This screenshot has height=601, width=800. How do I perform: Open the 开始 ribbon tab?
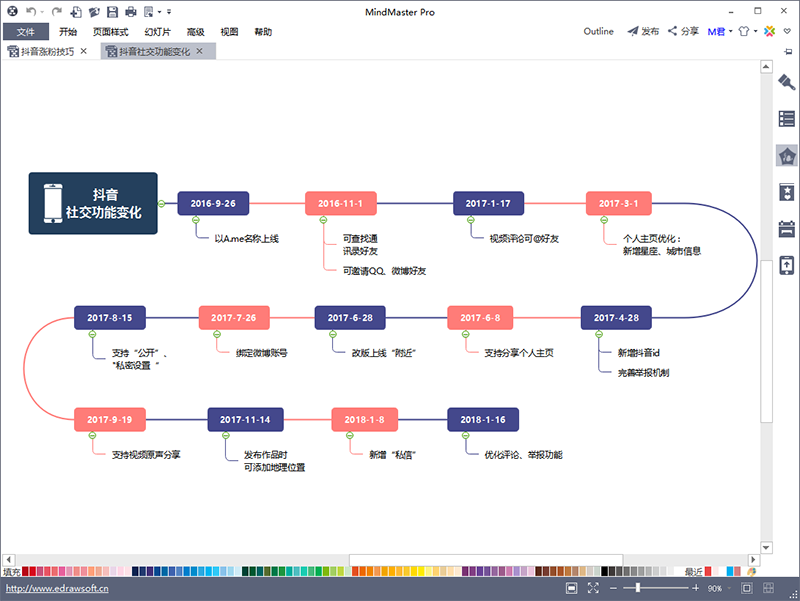click(x=68, y=32)
